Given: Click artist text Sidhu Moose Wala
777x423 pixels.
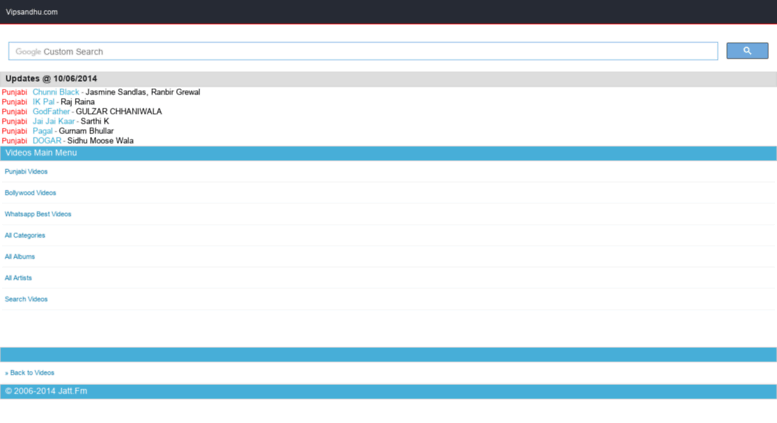Looking at the screenshot, I should click(x=100, y=141).
